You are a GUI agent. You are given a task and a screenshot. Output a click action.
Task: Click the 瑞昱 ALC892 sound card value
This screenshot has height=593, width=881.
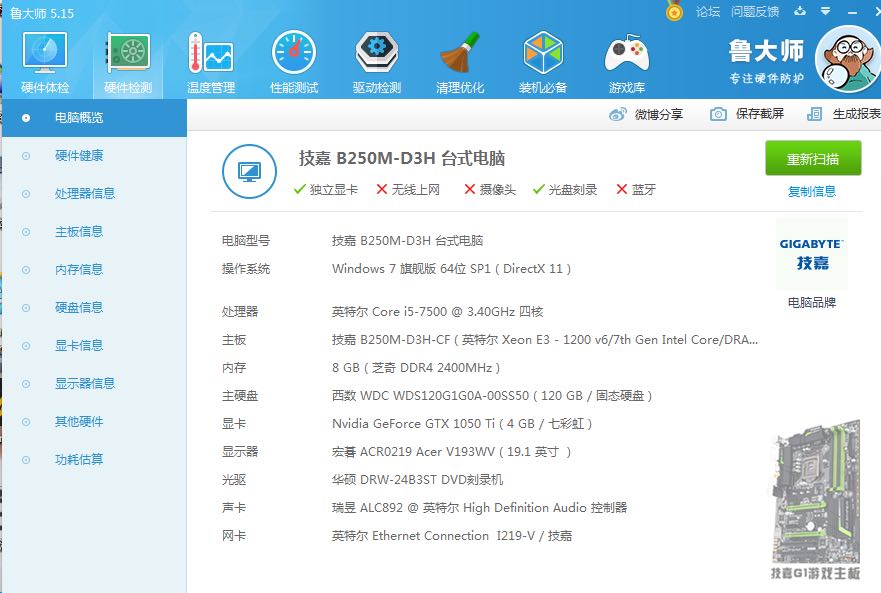click(x=479, y=508)
